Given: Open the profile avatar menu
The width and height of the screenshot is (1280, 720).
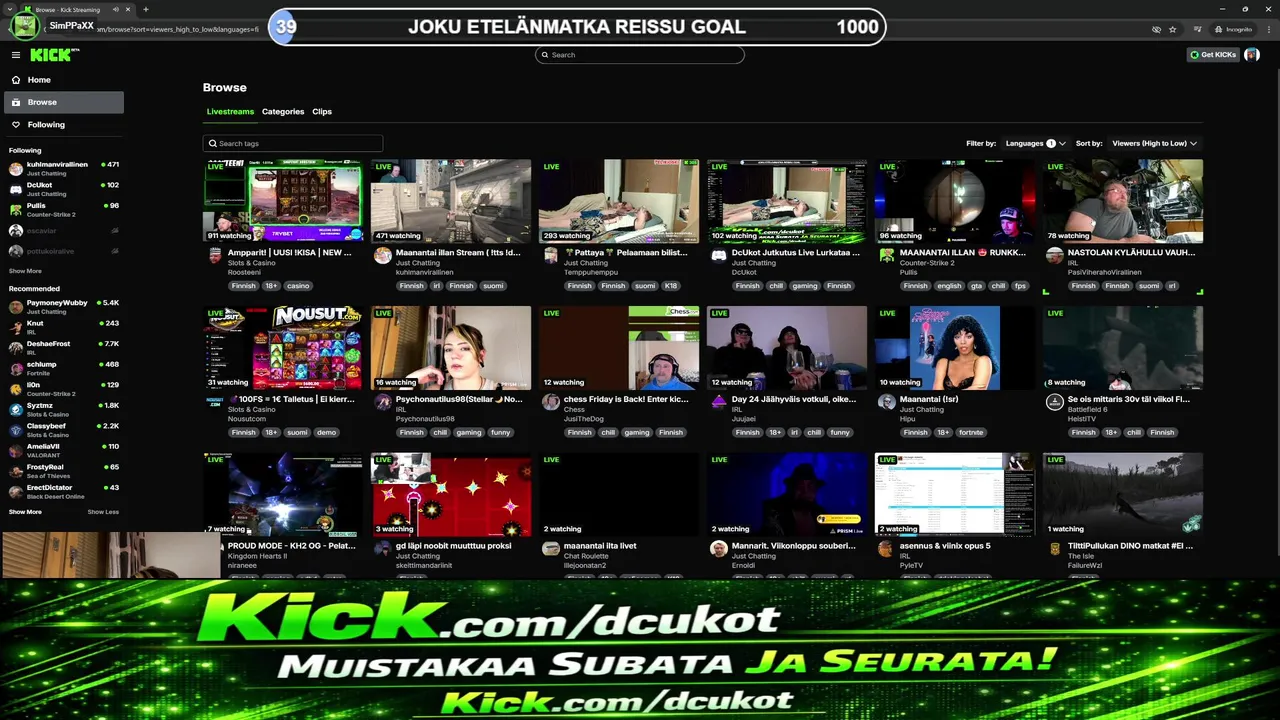Looking at the screenshot, I should (1252, 55).
